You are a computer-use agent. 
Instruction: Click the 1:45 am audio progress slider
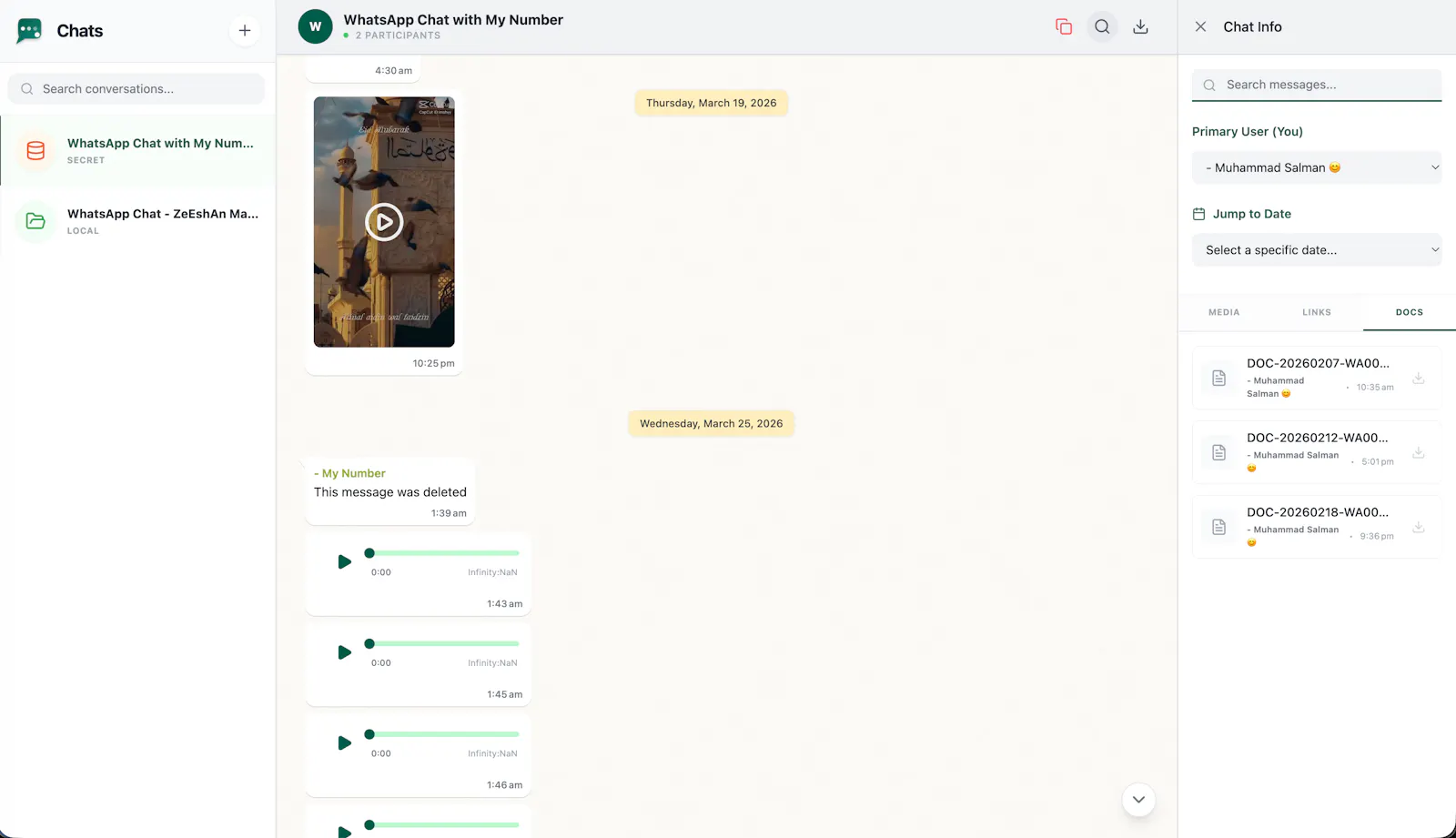[444, 644]
